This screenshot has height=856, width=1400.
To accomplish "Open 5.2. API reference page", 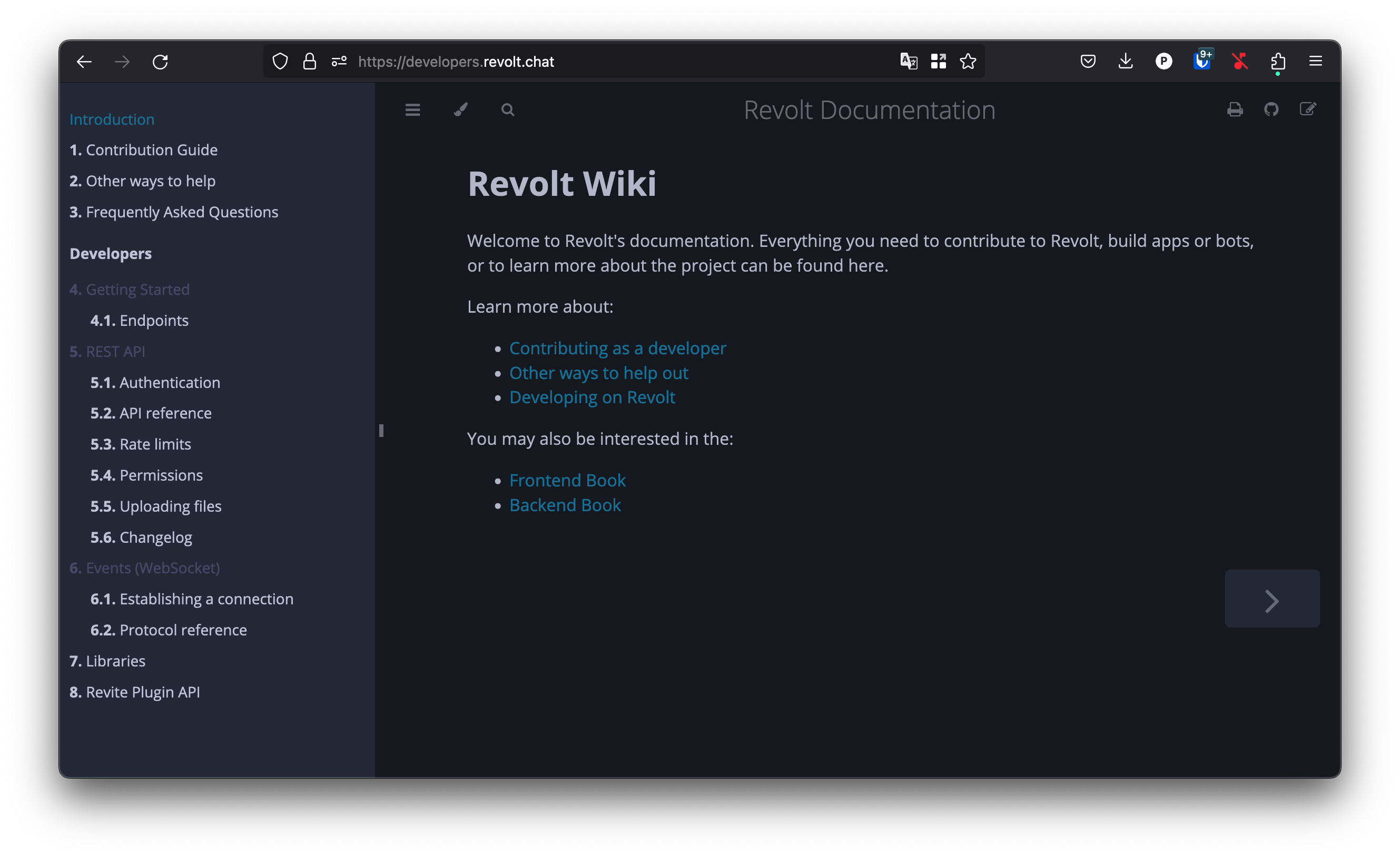I will (151, 413).
